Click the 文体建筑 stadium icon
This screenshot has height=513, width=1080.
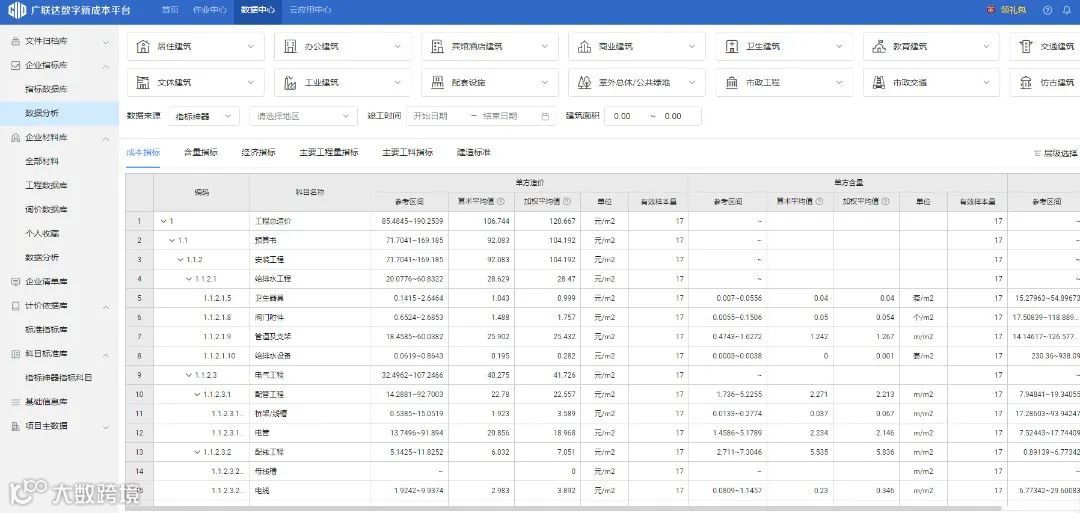coord(143,82)
